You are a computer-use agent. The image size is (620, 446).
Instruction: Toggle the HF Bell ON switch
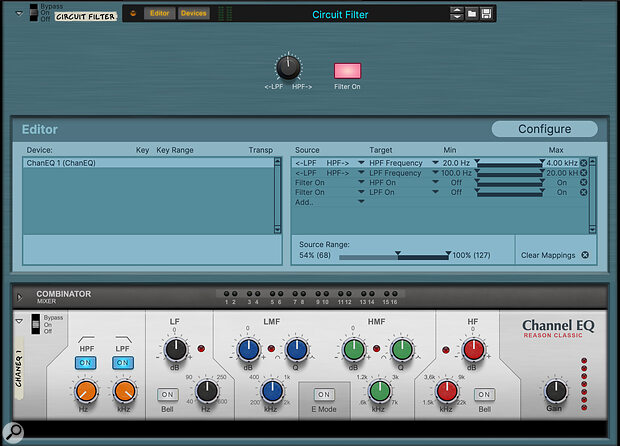pyautogui.click(x=484, y=394)
